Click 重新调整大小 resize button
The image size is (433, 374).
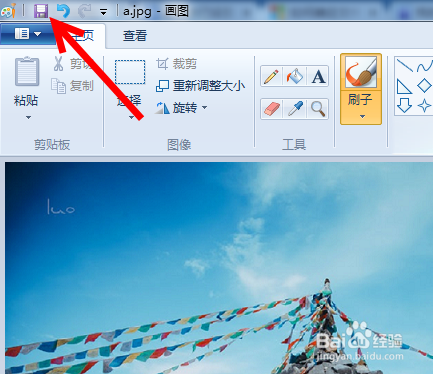pos(200,86)
